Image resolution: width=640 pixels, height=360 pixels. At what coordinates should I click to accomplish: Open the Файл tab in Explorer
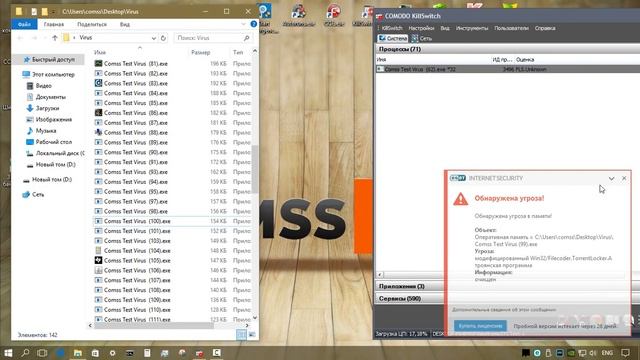[24, 24]
